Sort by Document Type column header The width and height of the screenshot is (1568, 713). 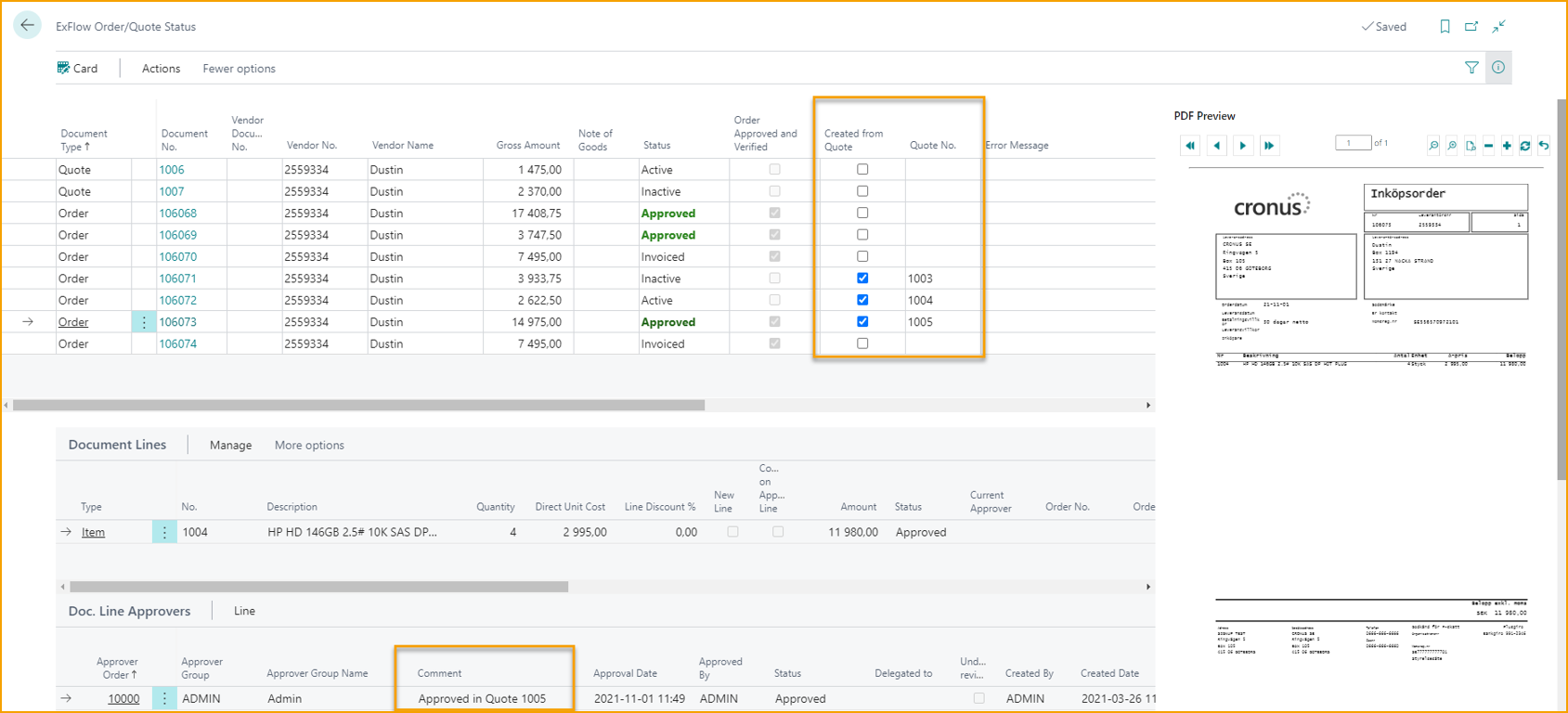pos(84,140)
